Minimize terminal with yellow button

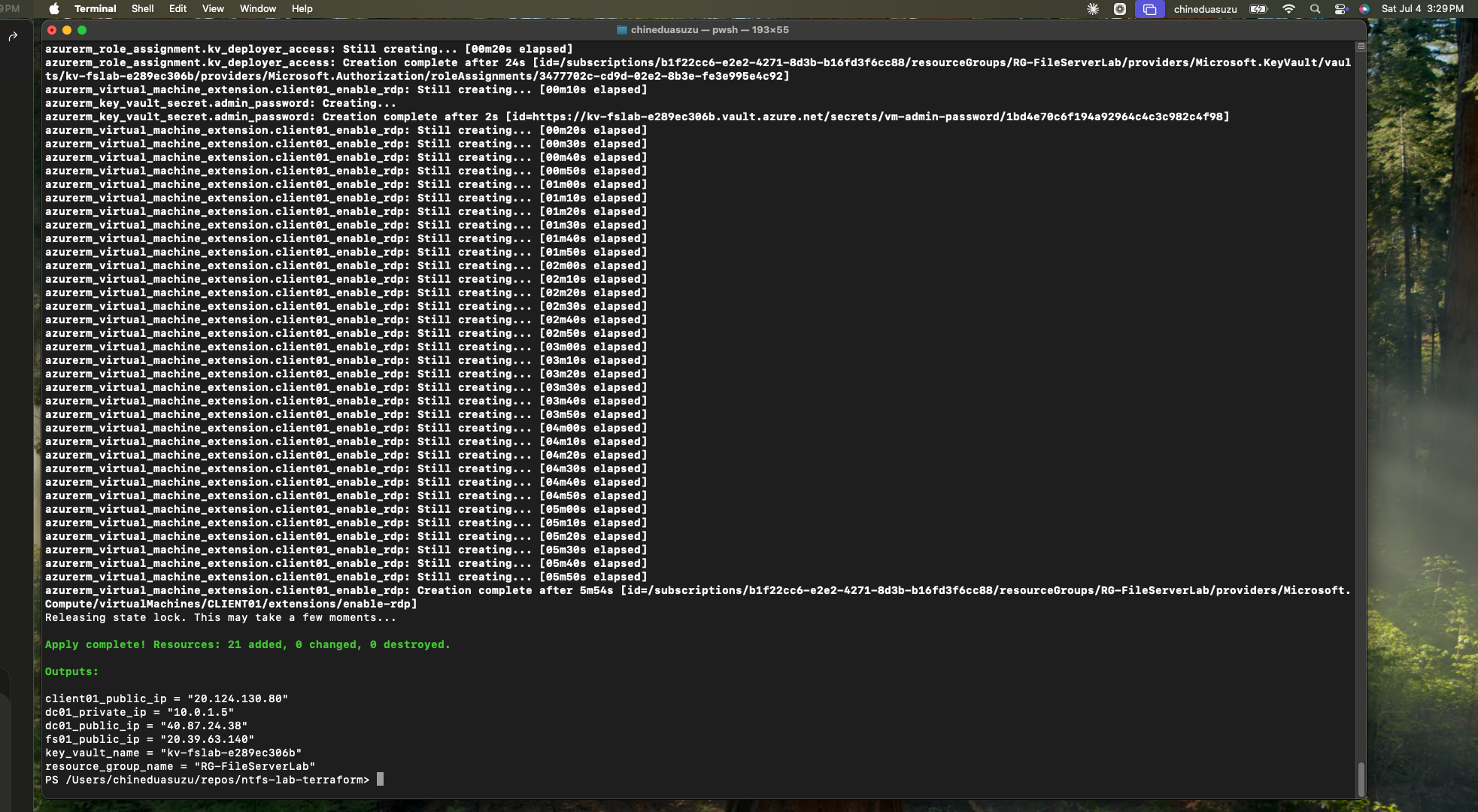(x=67, y=30)
